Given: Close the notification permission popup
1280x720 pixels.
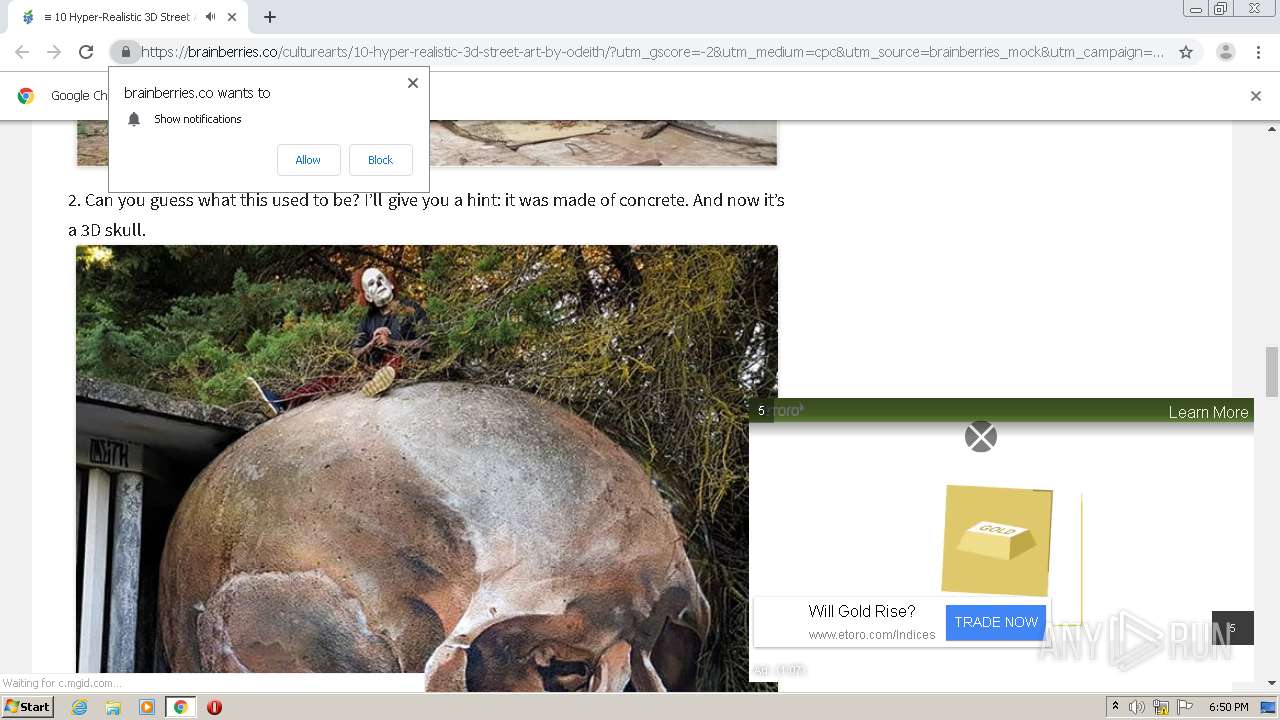Looking at the screenshot, I should pyautogui.click(x=413, y=83).
